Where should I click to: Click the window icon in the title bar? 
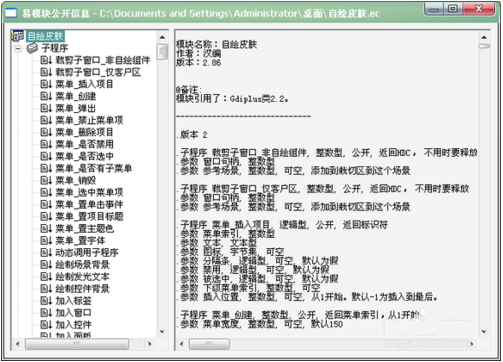(x=11, y=13)
